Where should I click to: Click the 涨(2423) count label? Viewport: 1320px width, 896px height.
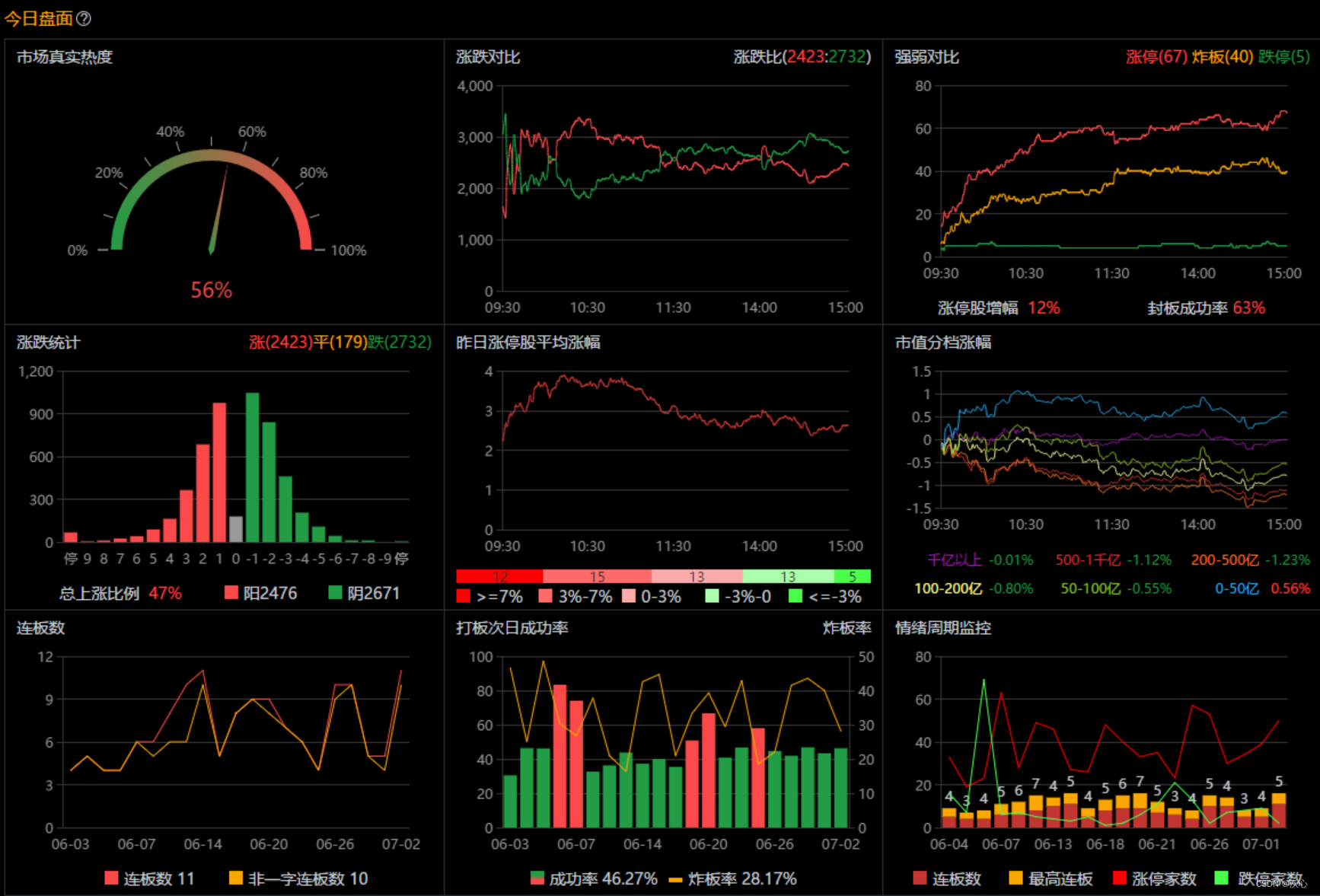(281, 343)
